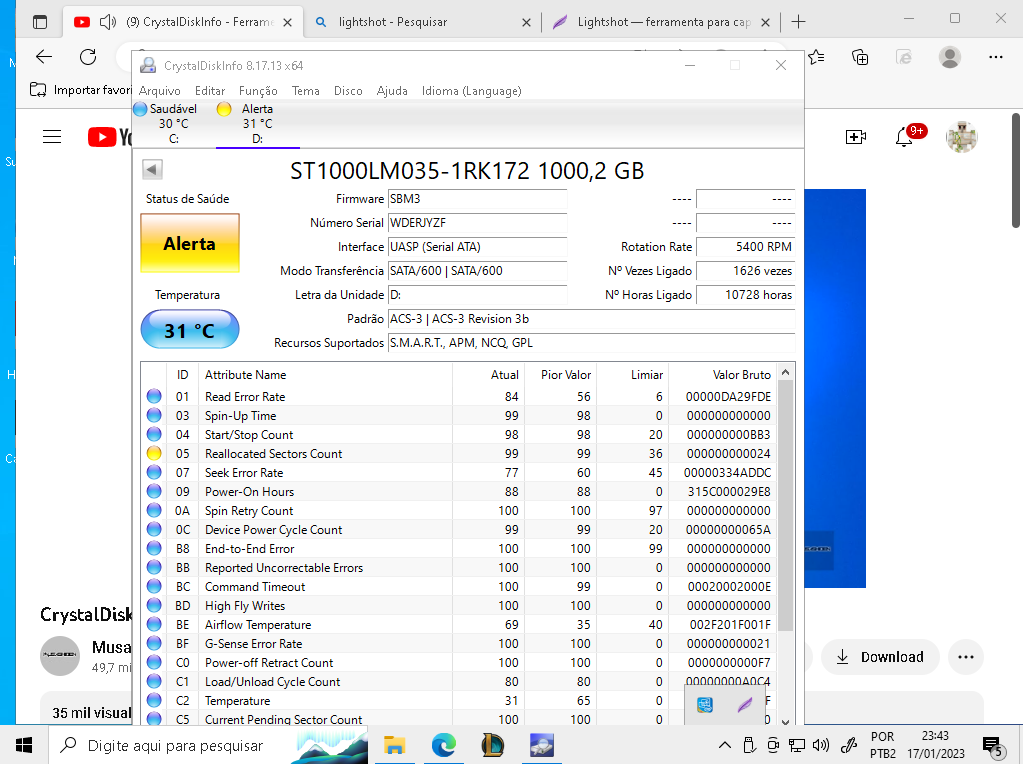Click the Attribute Name column header
Image resolution: width=1023 pixels, height=764 pixels.
(x=245, y=374)
